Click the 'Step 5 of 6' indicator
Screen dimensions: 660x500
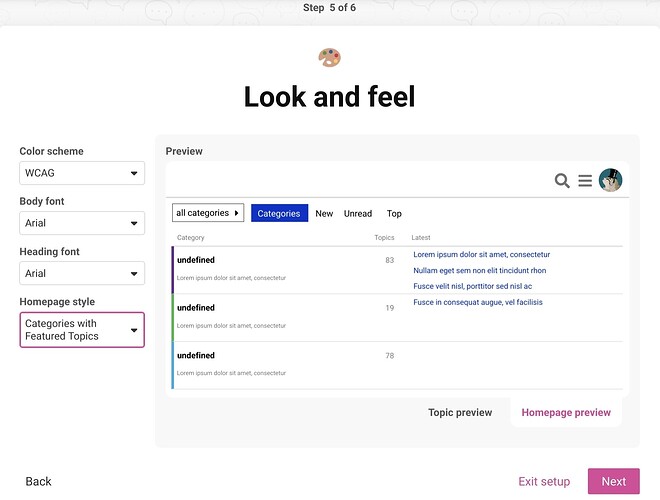tap(330, 8)
